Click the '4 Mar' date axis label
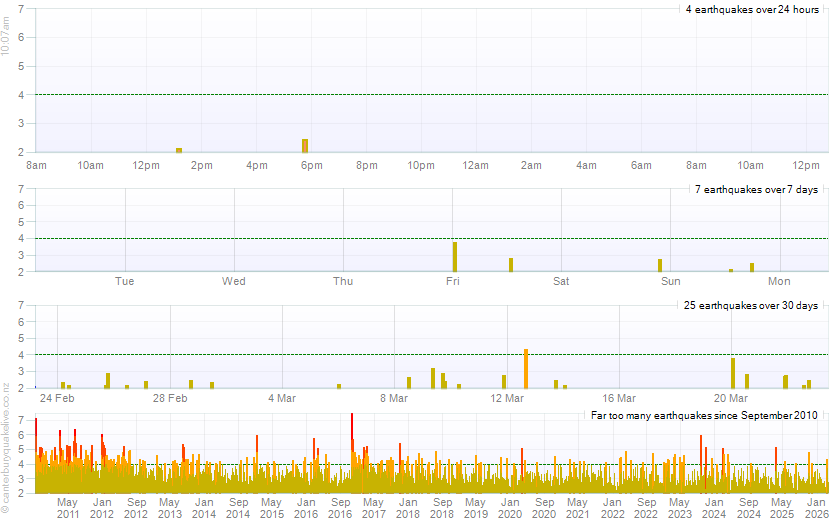The height and width of the screenshot is (530, 835). [x=282, y=398]
